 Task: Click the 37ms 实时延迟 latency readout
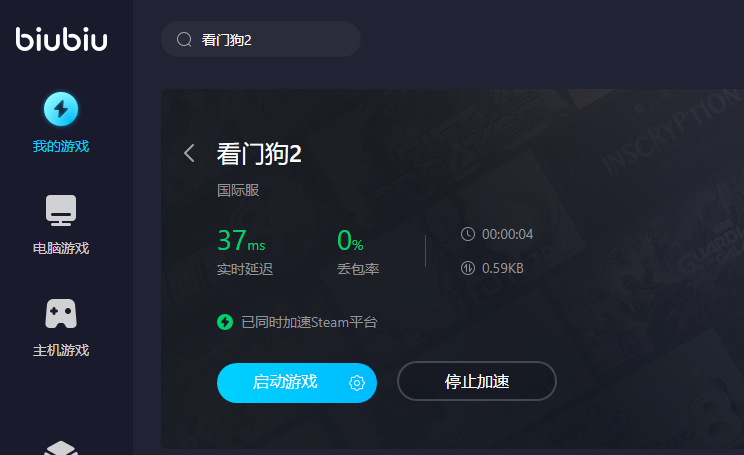tap(245, 251)
